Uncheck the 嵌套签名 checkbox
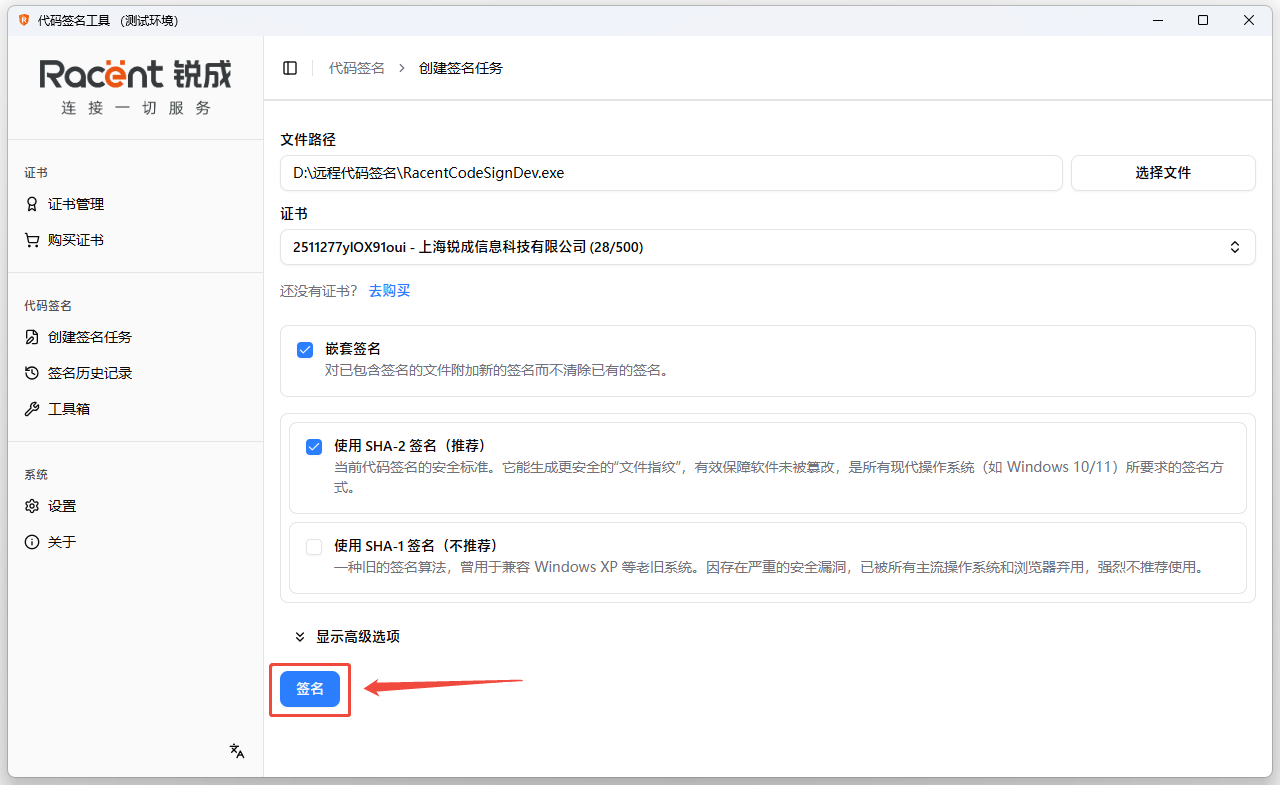Image resolution: width=1280 pixels, height=785 pixels. pos(305,349)
